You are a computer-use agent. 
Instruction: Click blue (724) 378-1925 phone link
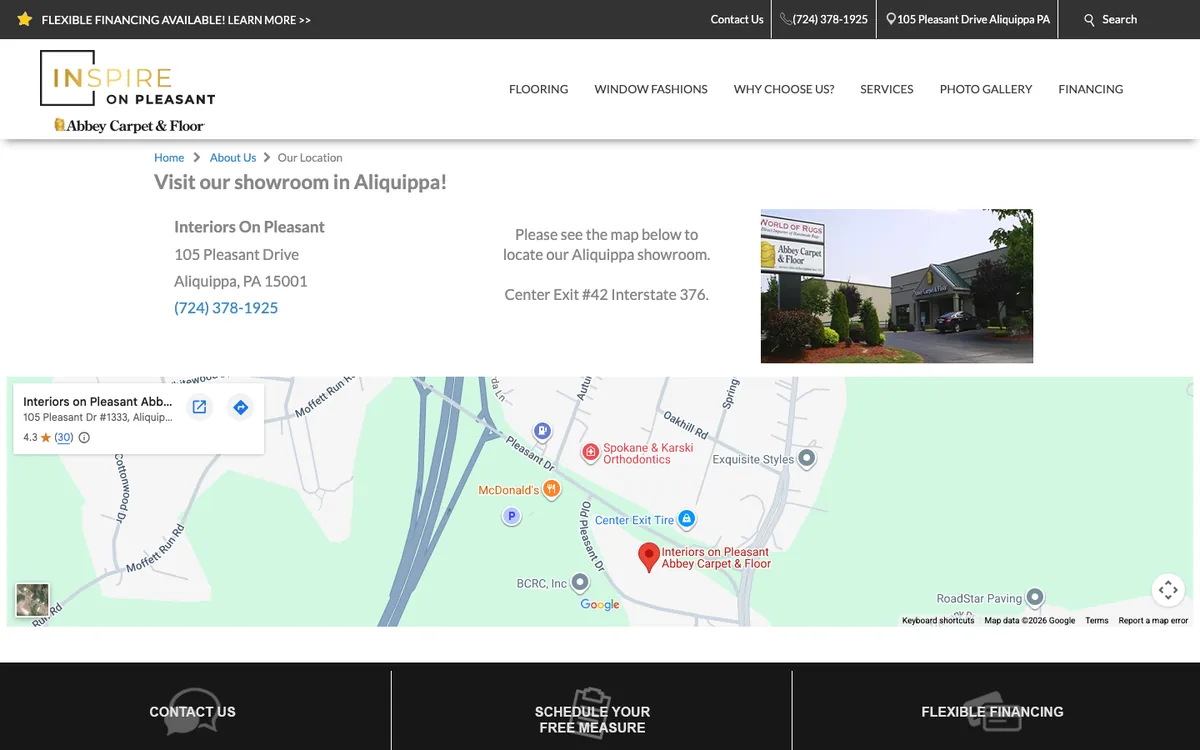[x=226, y=308]
